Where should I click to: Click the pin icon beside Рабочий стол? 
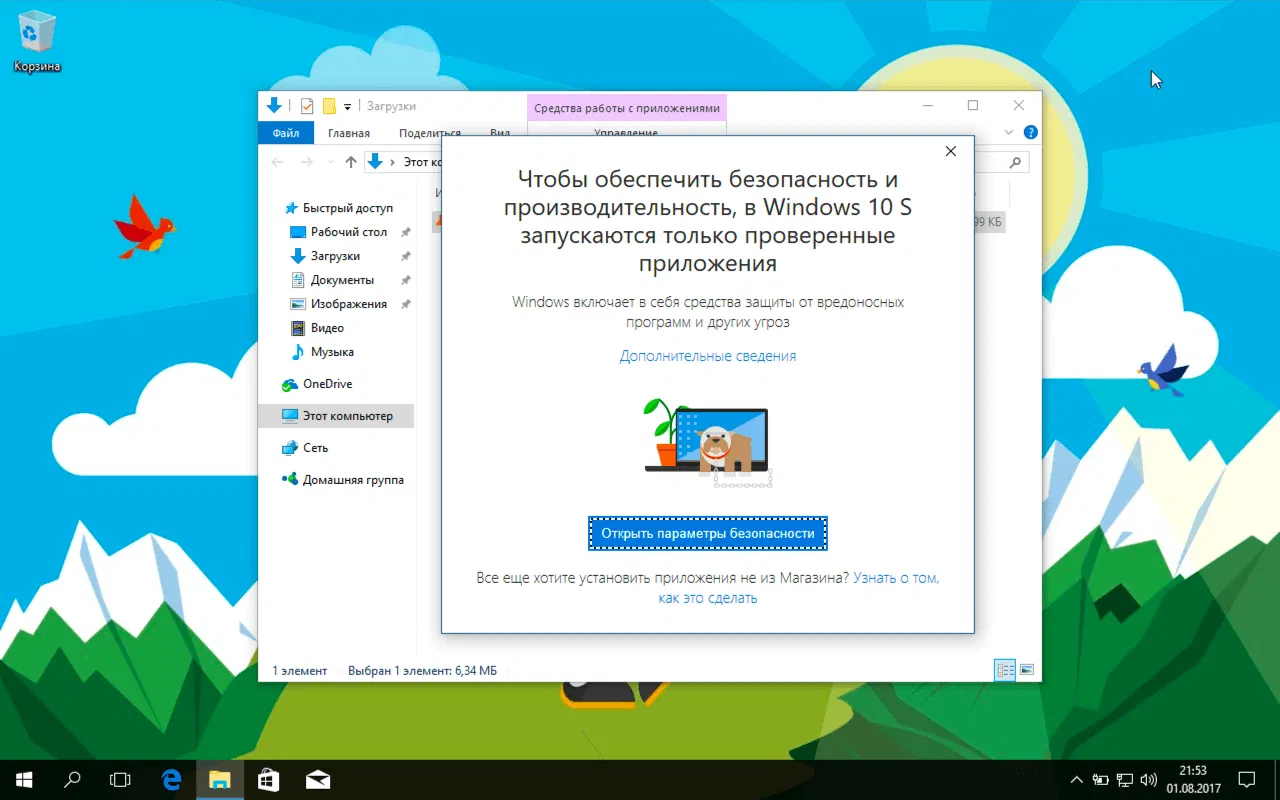[x=406, y=232]
